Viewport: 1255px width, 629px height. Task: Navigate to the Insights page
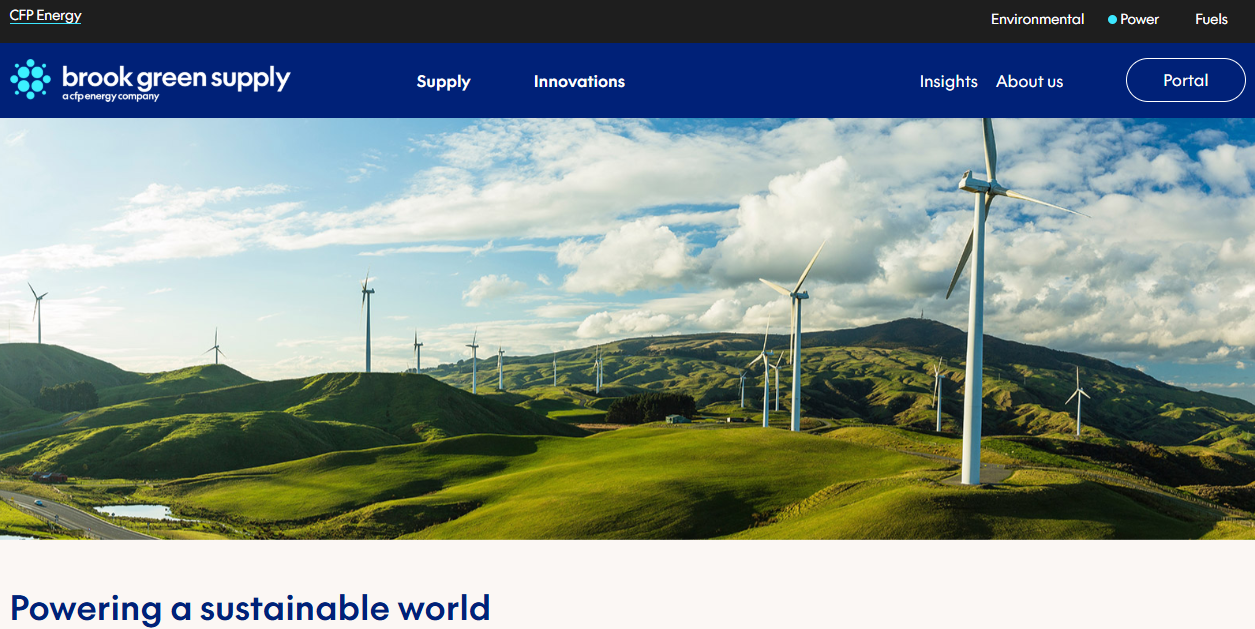(948, 81)
